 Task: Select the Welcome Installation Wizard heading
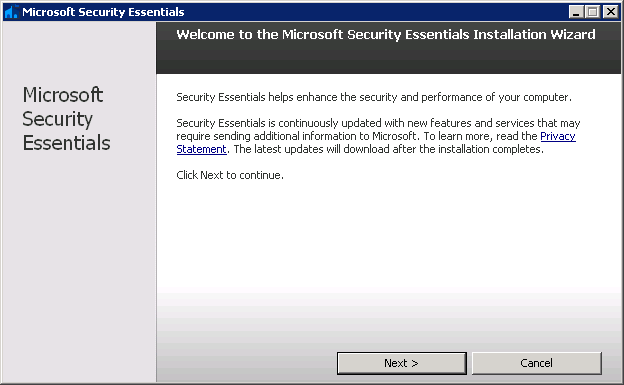click(x=386, y=35)
